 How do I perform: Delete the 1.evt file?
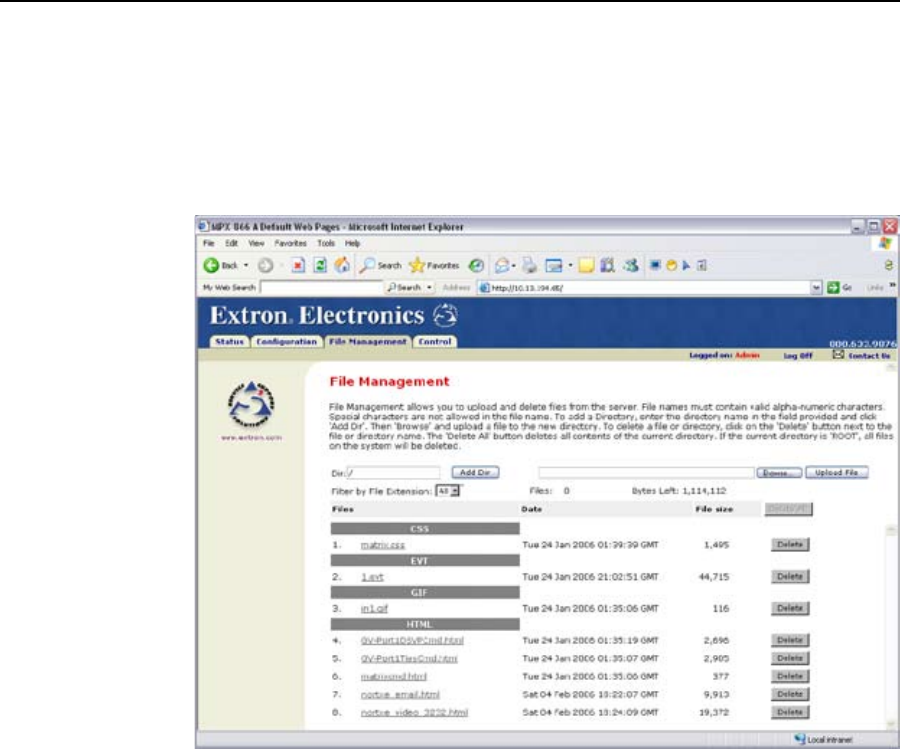(790, 577)
